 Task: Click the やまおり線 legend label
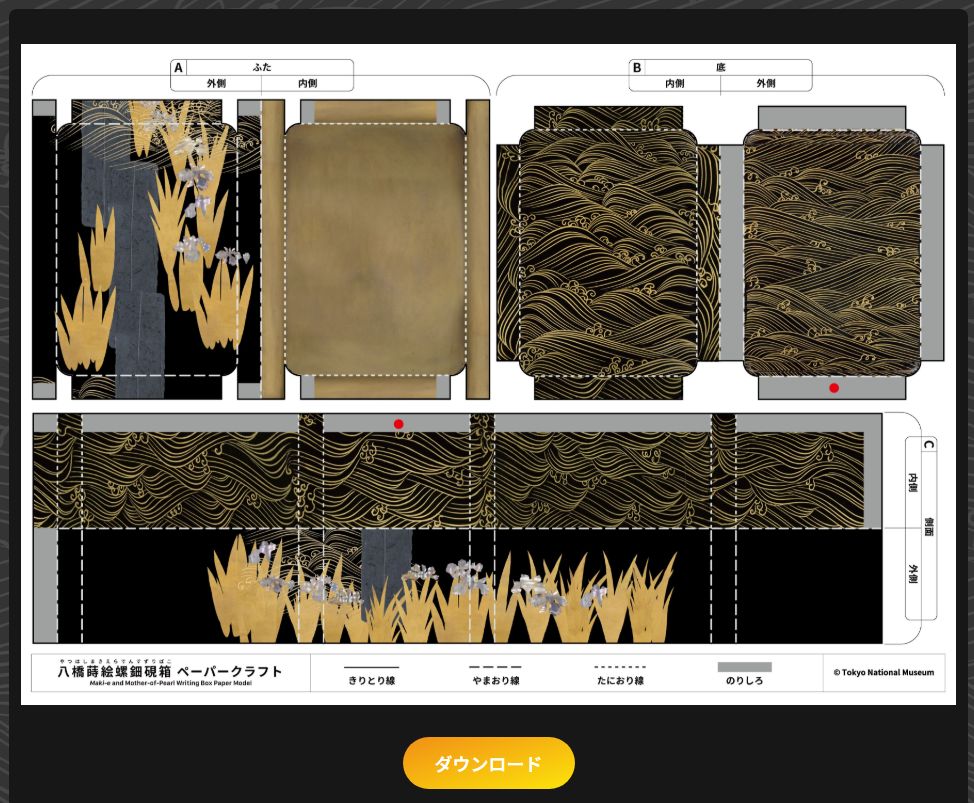[x=496, y=681]
